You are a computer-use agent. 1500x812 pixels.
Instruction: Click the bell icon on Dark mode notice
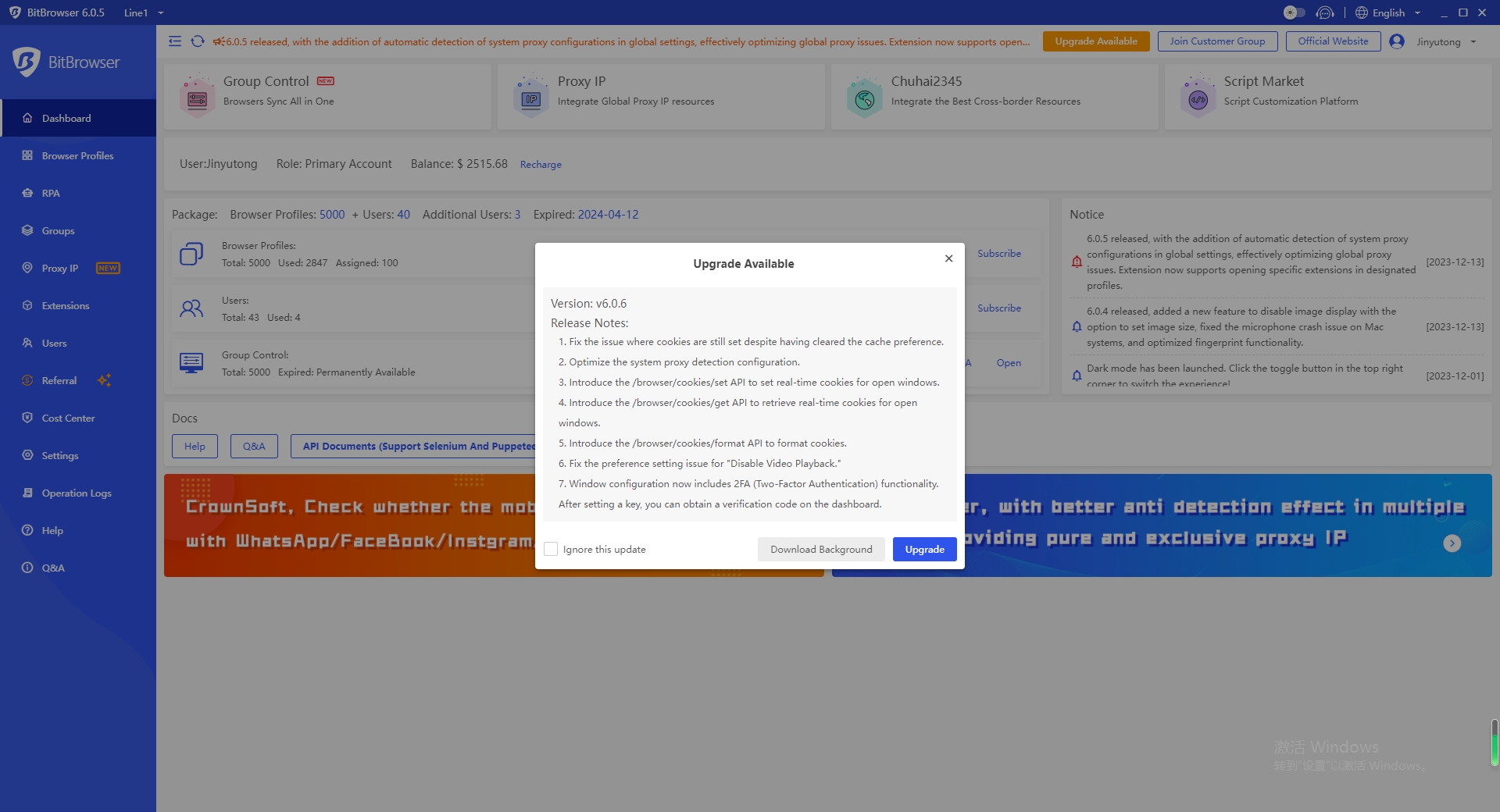point(1077,376)
